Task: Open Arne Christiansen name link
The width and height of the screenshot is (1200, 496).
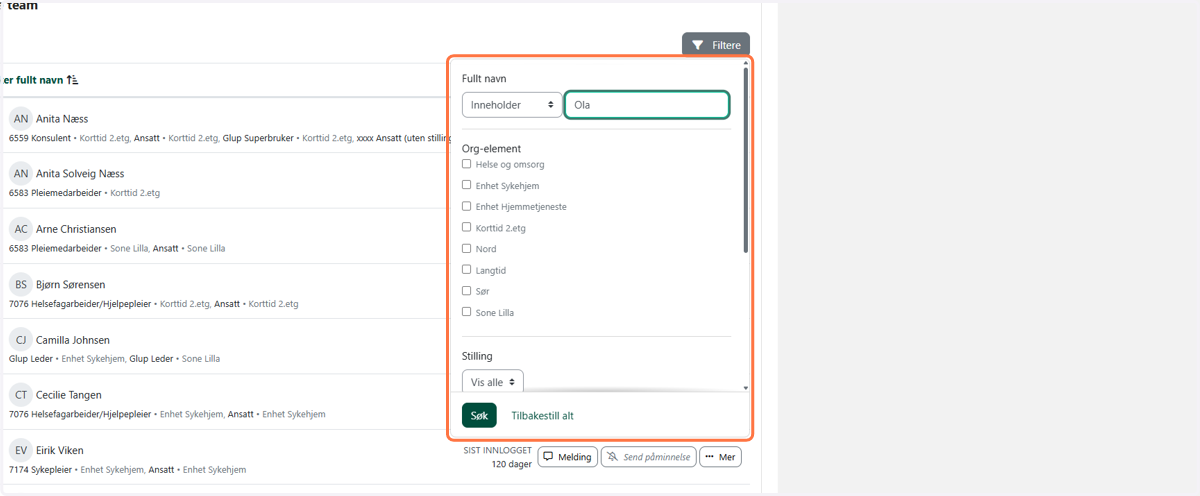Action: pyautogui.click(x=77, y=229)
